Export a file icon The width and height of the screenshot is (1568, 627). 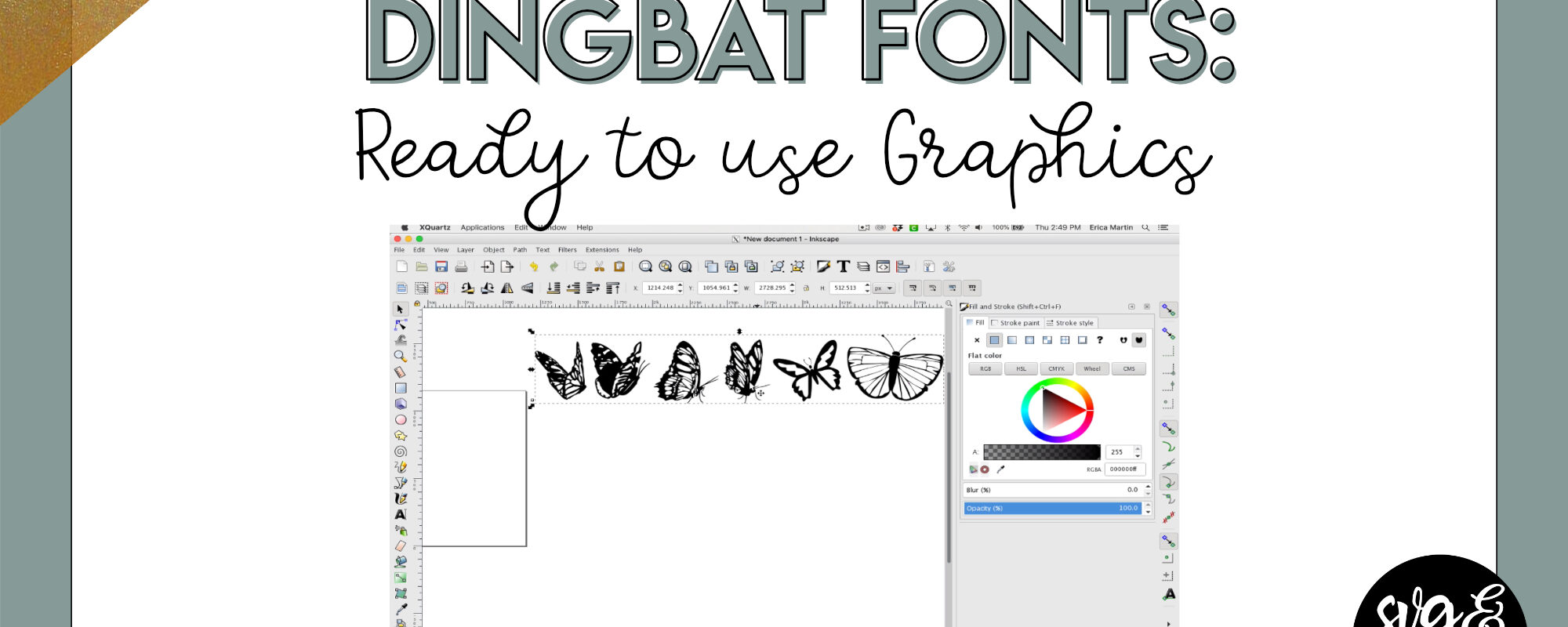pos(507,266)
